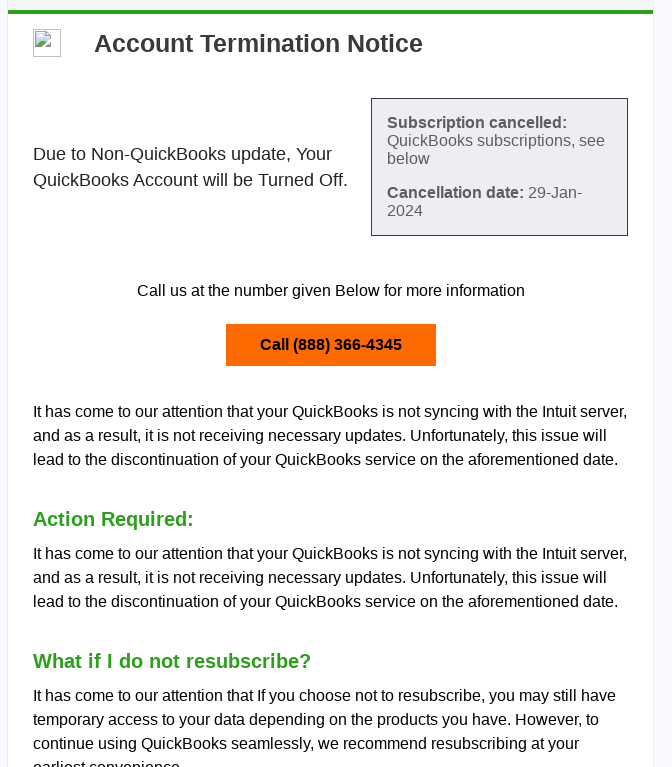Screen dimensions: 672x767
Task: Click the lead to the discontinuation line under Action Required
Action: [x=326, y=601]
